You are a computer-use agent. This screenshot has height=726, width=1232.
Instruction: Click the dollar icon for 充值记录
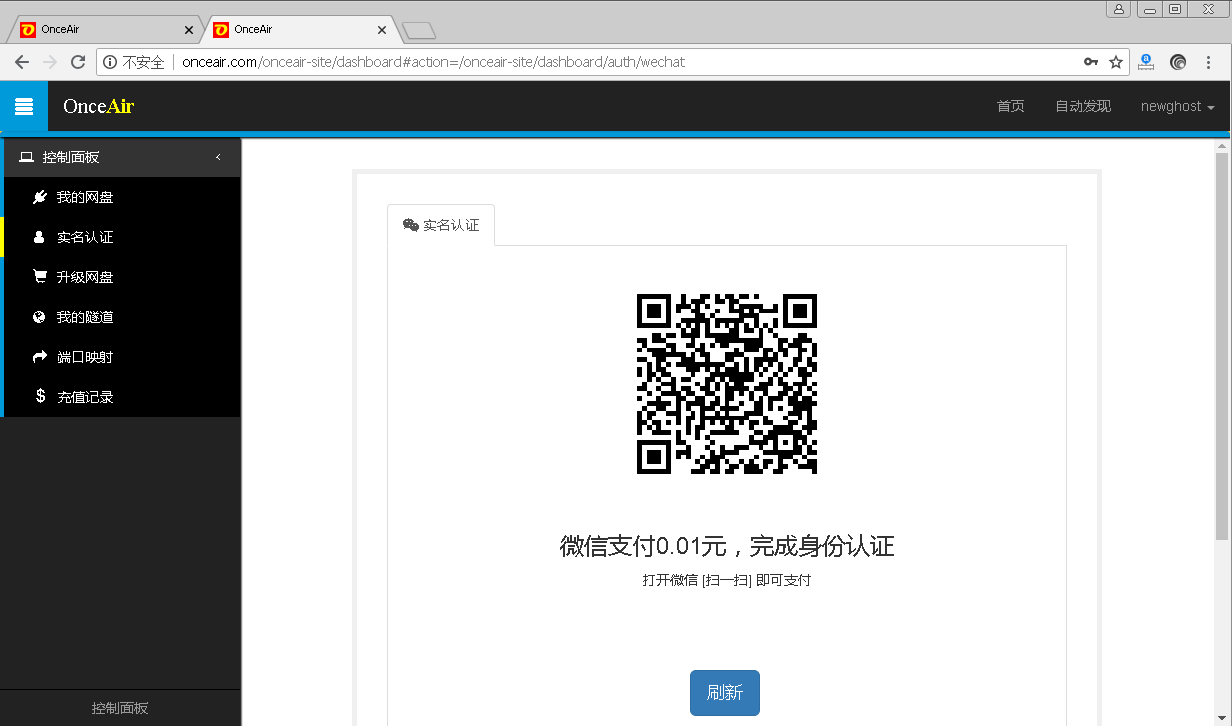41,396
